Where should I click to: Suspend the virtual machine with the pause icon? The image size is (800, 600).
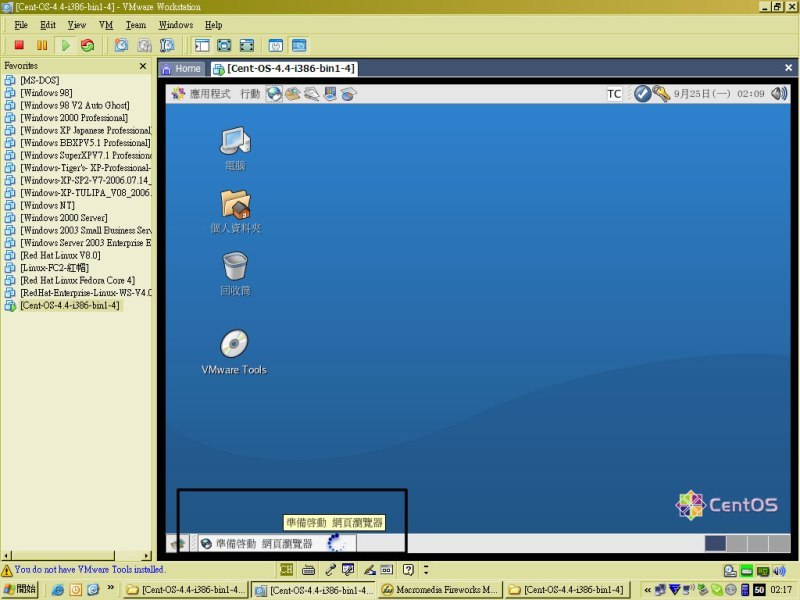tap(42, 45)
